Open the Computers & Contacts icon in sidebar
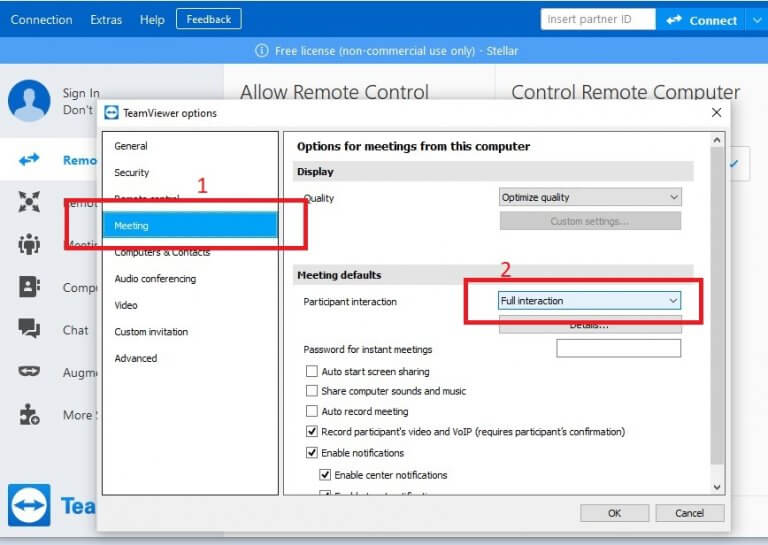 (x=29, y=286)
